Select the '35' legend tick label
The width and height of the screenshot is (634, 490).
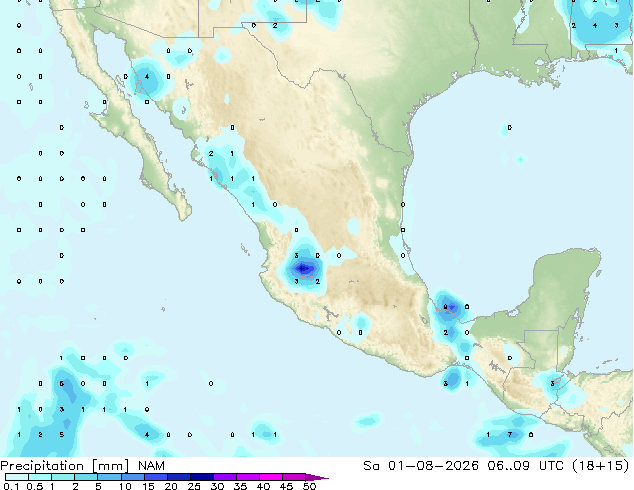240,486
